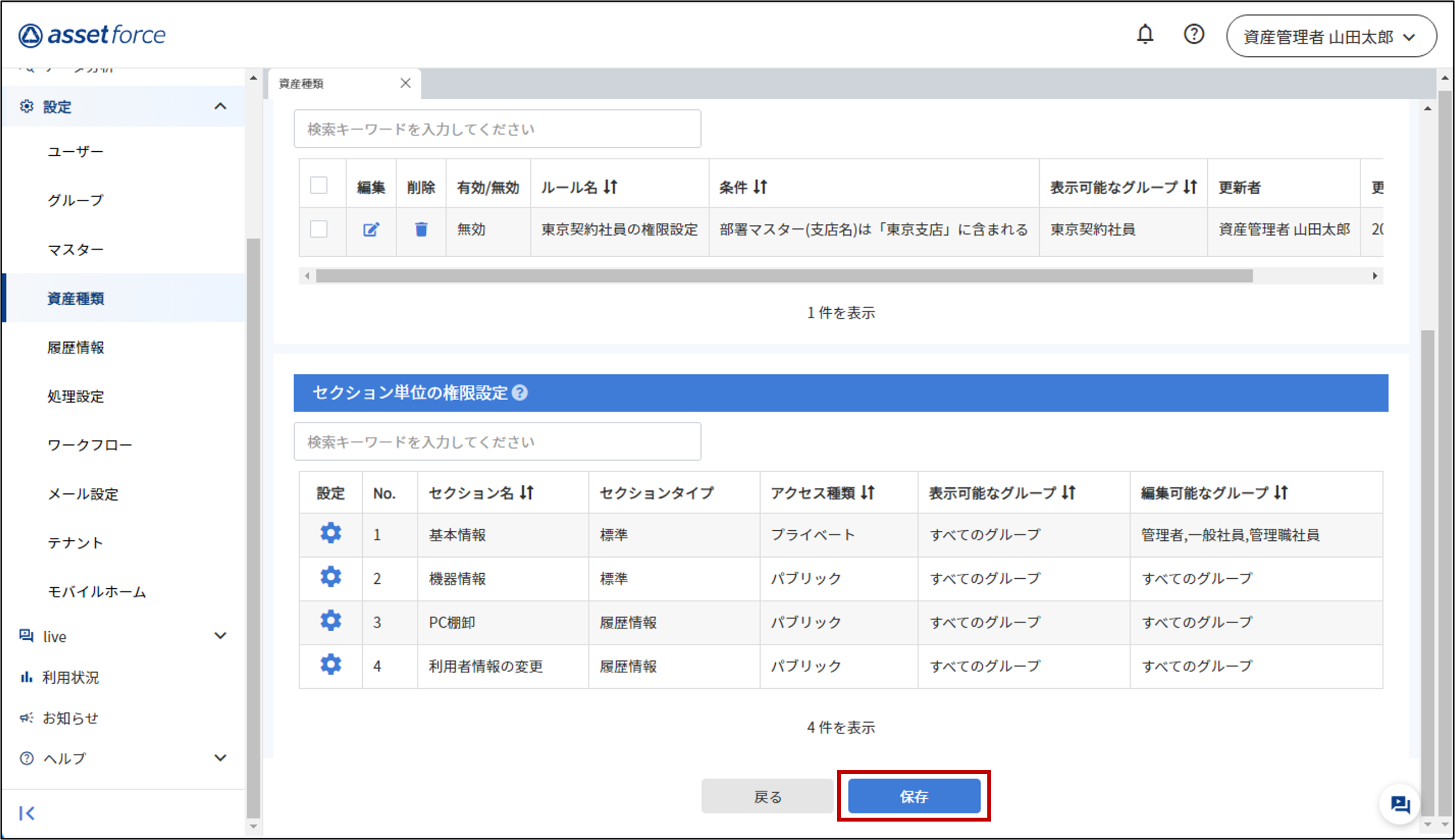The image size is (1455, 840).
Task: Click the 保存 button
Action: (914, 796)
